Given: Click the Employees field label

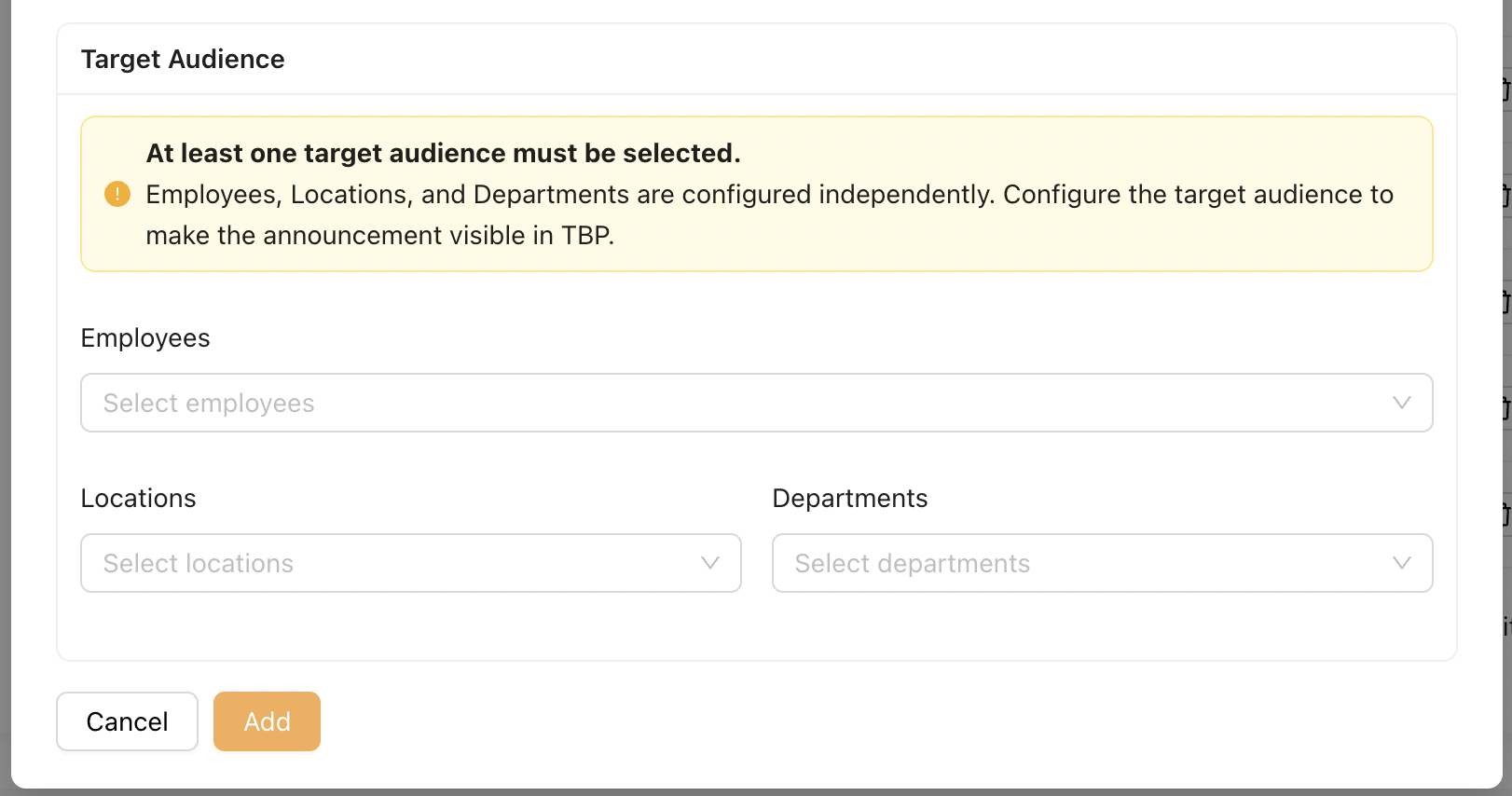Looking at the screenshot, I should pyautogui.click(x=145, y=338).
